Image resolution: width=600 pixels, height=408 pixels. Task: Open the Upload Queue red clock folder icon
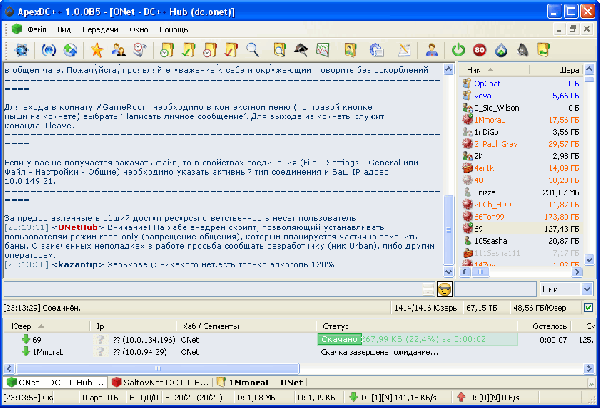coord(210,50)
